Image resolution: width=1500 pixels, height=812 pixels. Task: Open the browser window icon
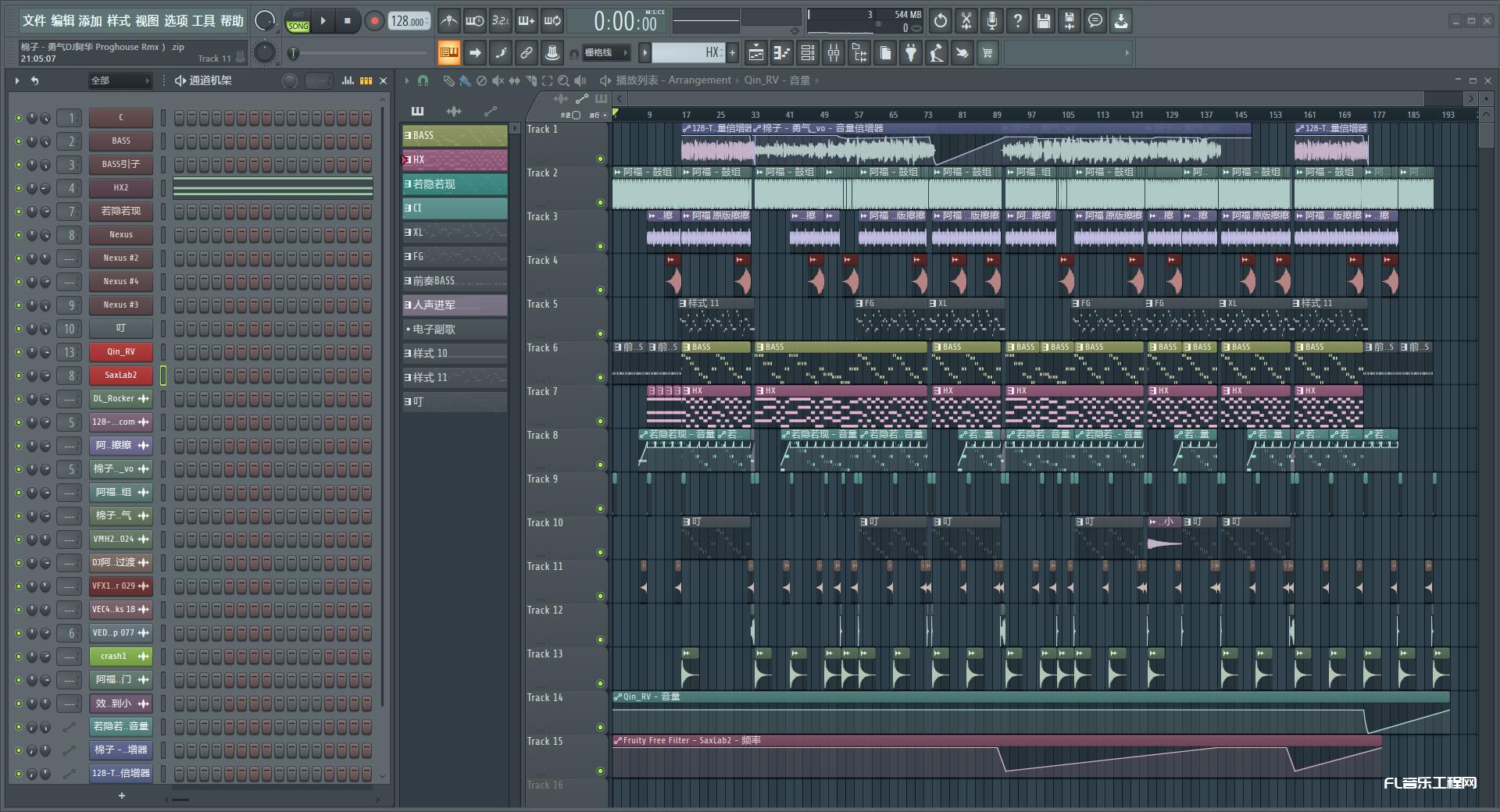coord(859,53)
